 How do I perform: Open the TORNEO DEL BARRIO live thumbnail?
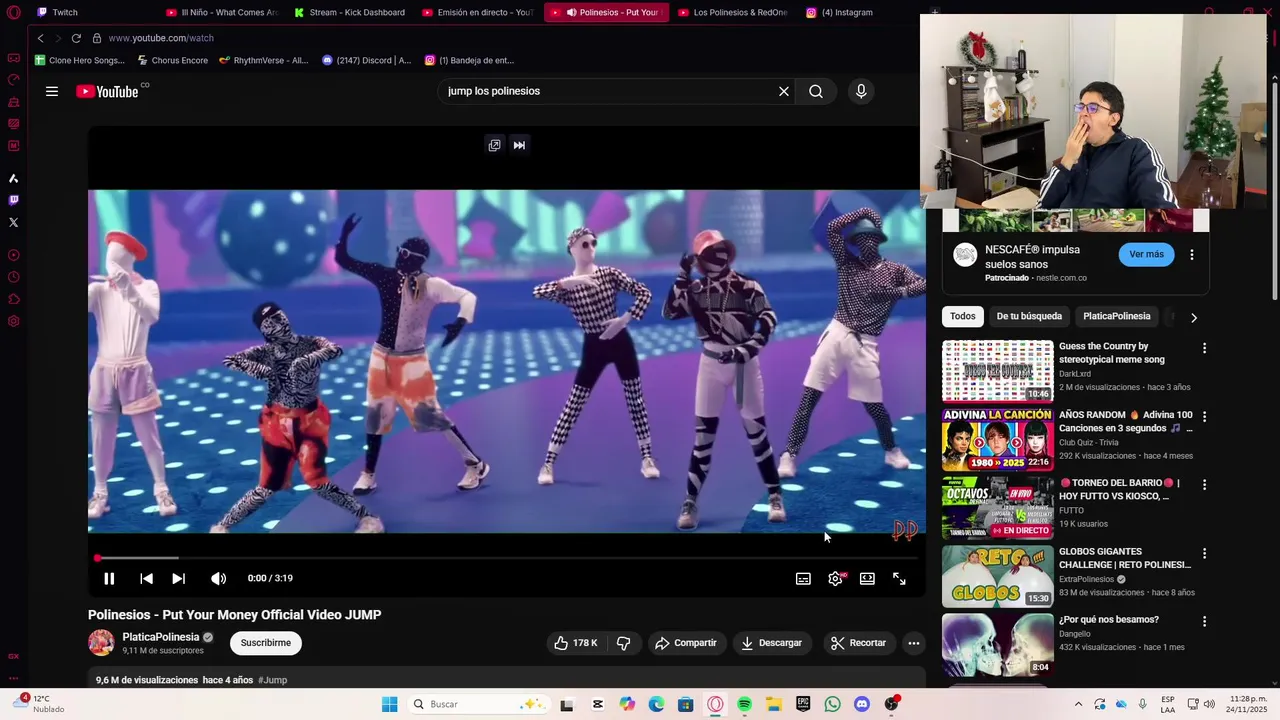[997, 508]
